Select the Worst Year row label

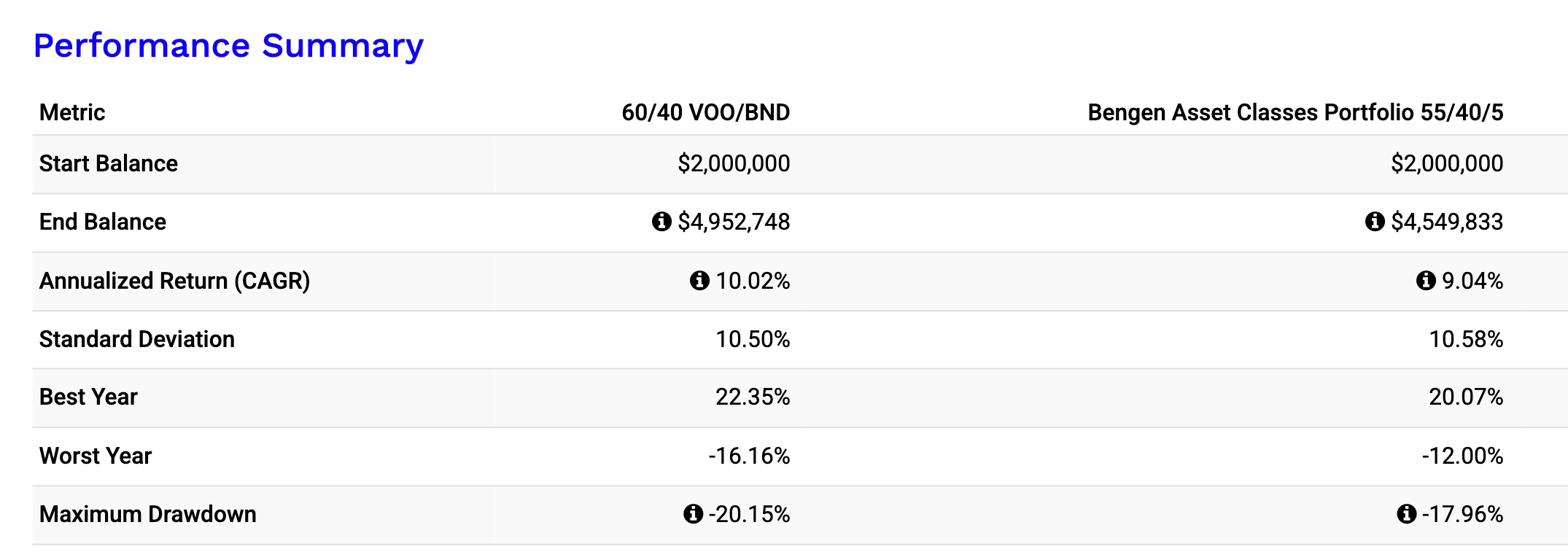click(96, 456)
